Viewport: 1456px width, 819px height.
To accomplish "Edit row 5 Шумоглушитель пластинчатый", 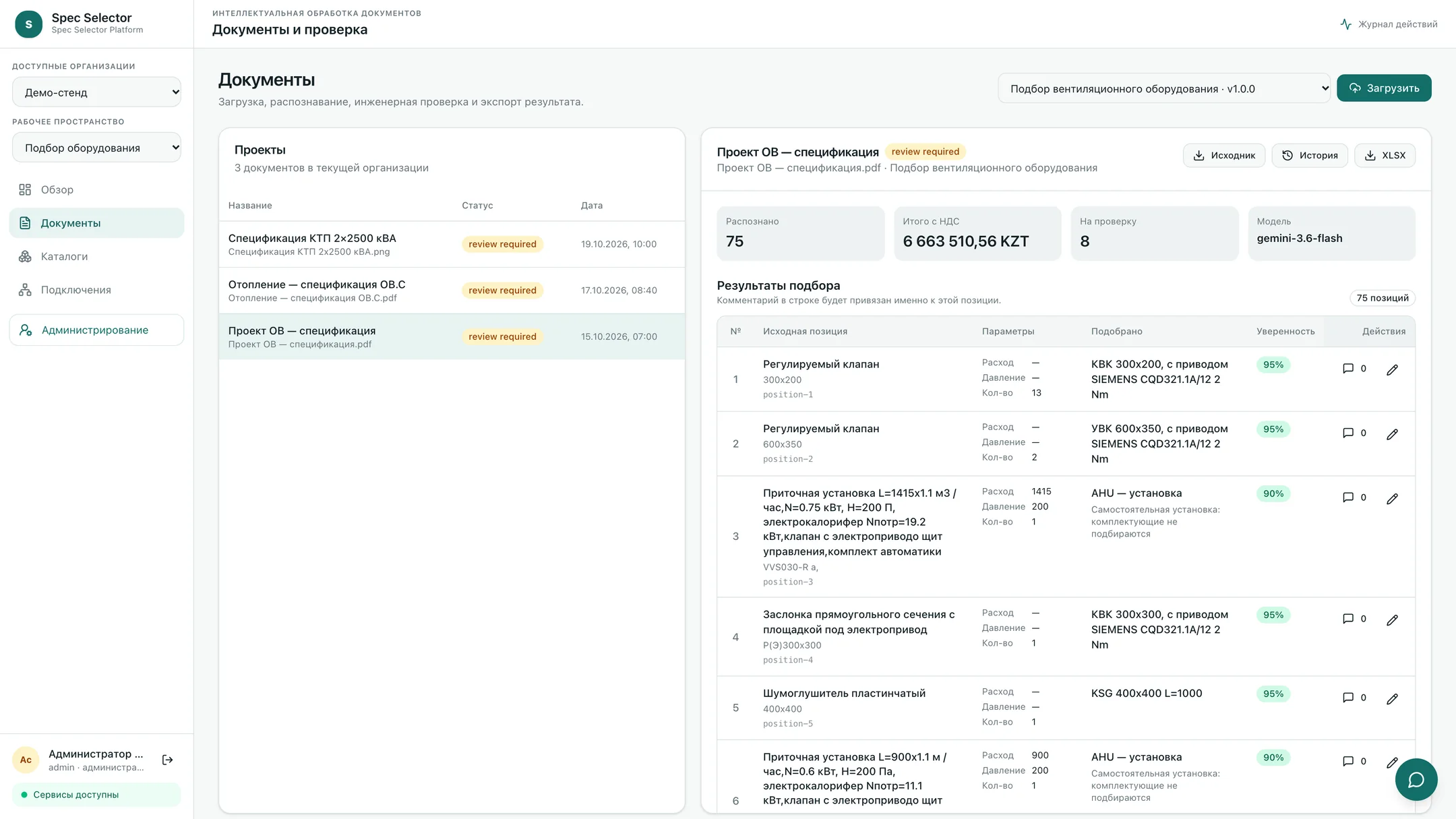I will (1392, 698).
